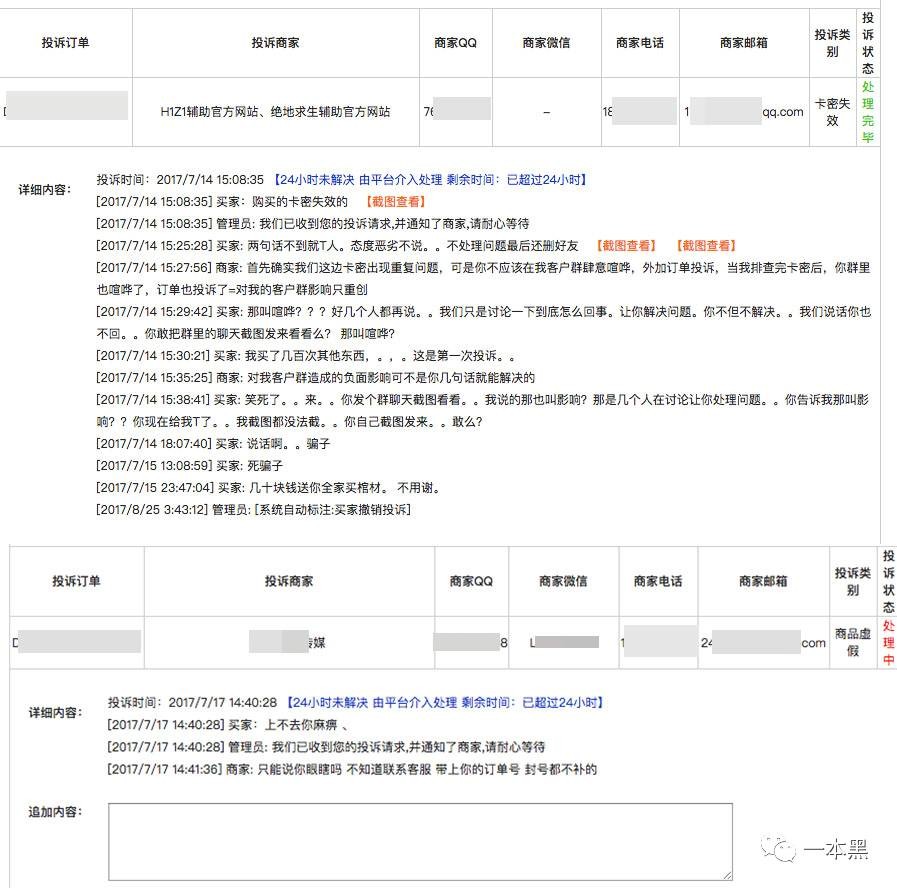Click the 商品虚假 complaint category cell
The width and height of the screenshot is (897, 888).
(x=852, y=642)
